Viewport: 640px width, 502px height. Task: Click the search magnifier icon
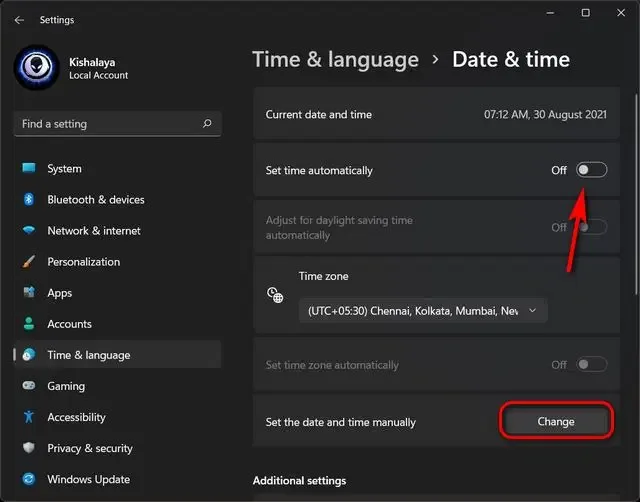coord(207,123)
